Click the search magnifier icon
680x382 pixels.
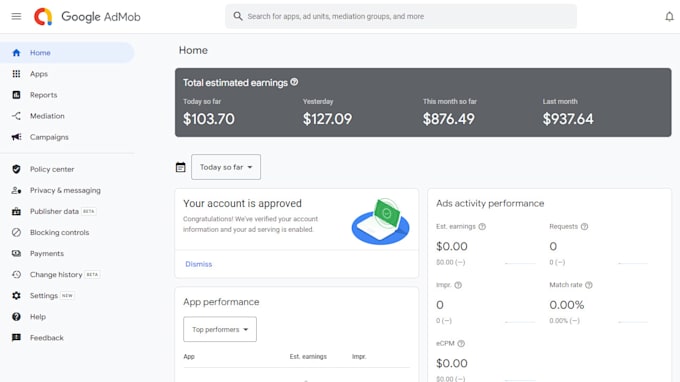click(x=238, y=16)
